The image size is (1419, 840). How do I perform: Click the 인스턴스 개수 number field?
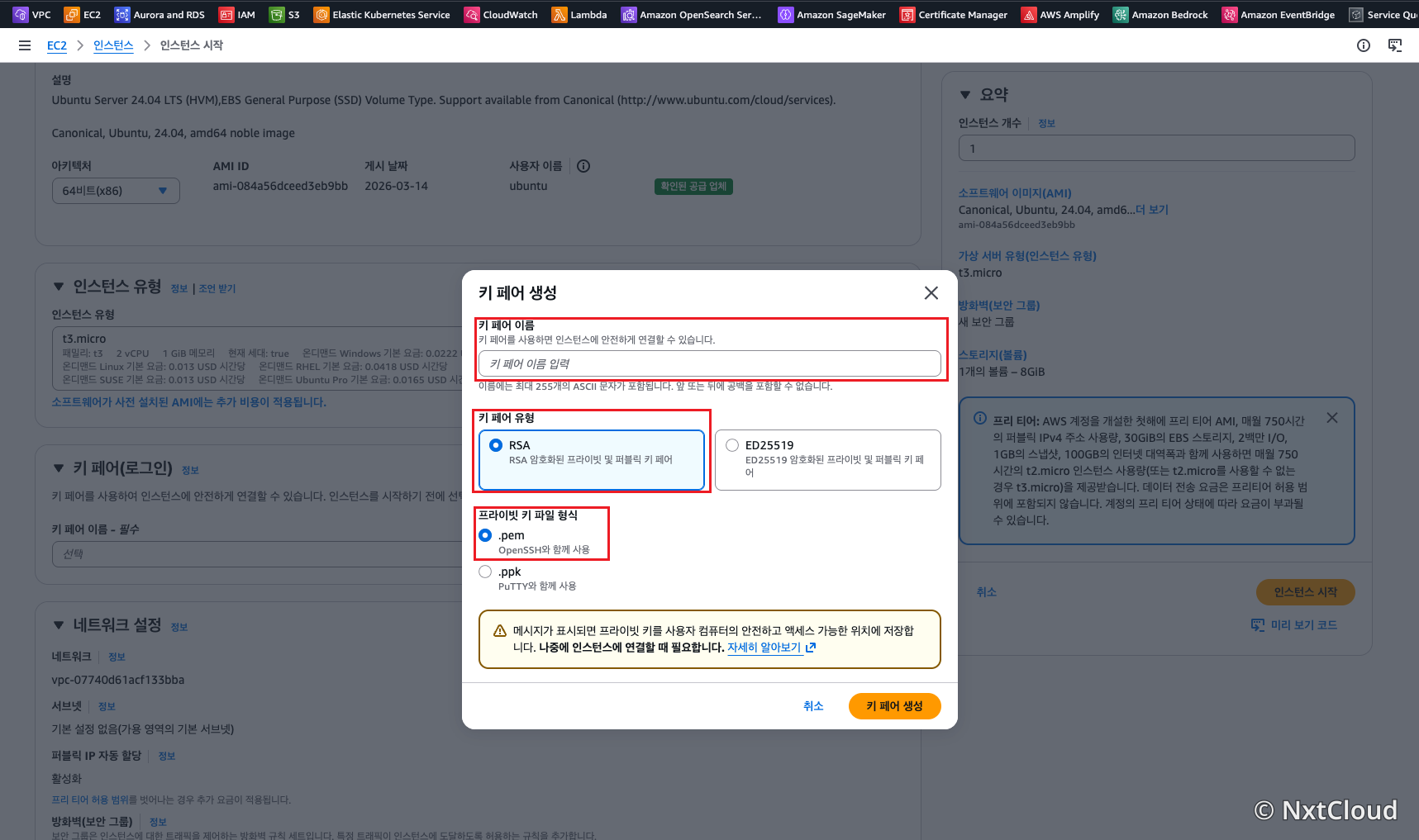(x=1157, y=148)
